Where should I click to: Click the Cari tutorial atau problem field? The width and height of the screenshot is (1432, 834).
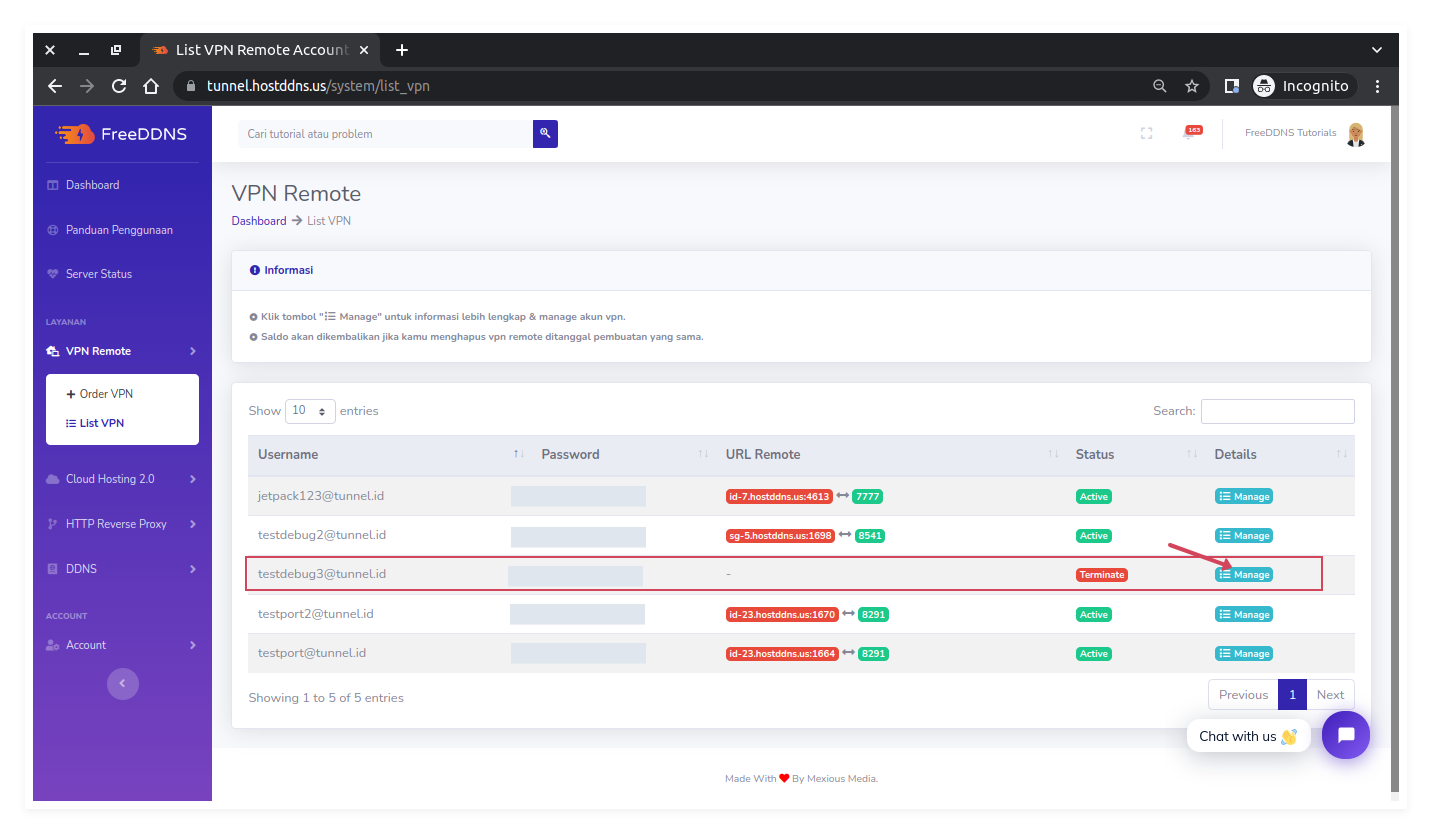pyautogui.click(x=385, y=134)
